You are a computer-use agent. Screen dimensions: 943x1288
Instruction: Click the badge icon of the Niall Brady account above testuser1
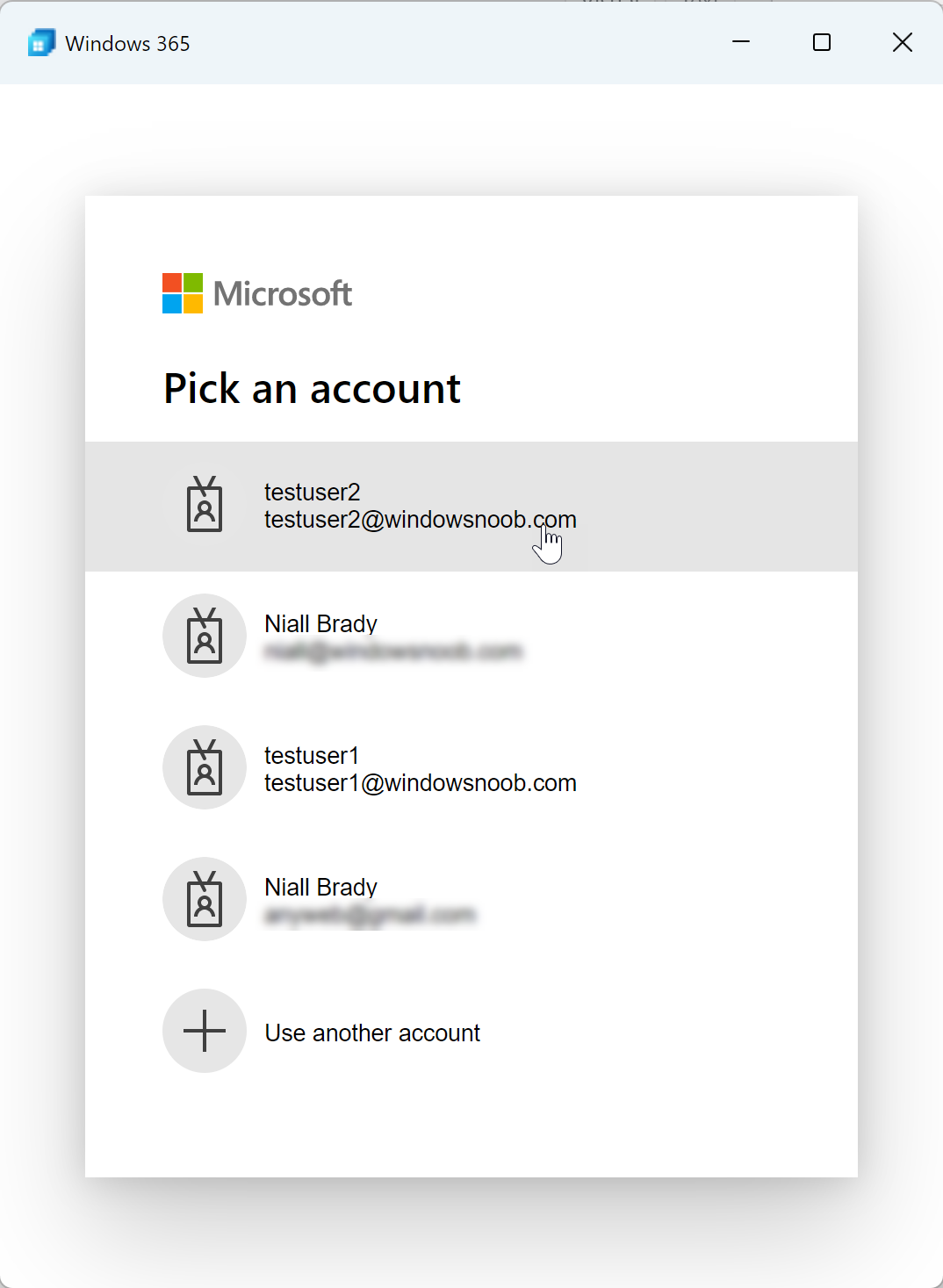pyautogui.click(x=205, y=636)
